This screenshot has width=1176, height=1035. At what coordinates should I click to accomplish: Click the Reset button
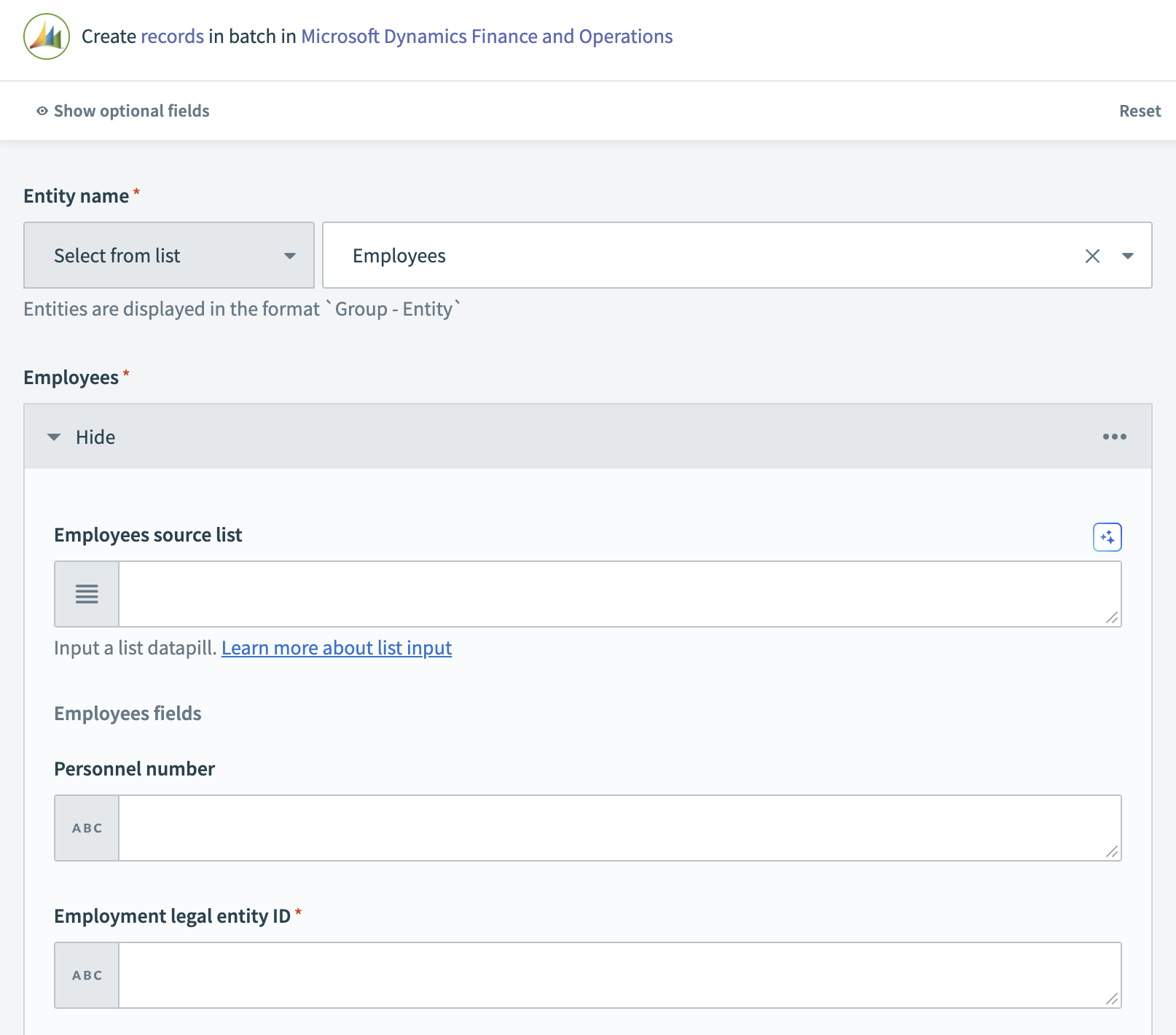(x=1139, y=110)
